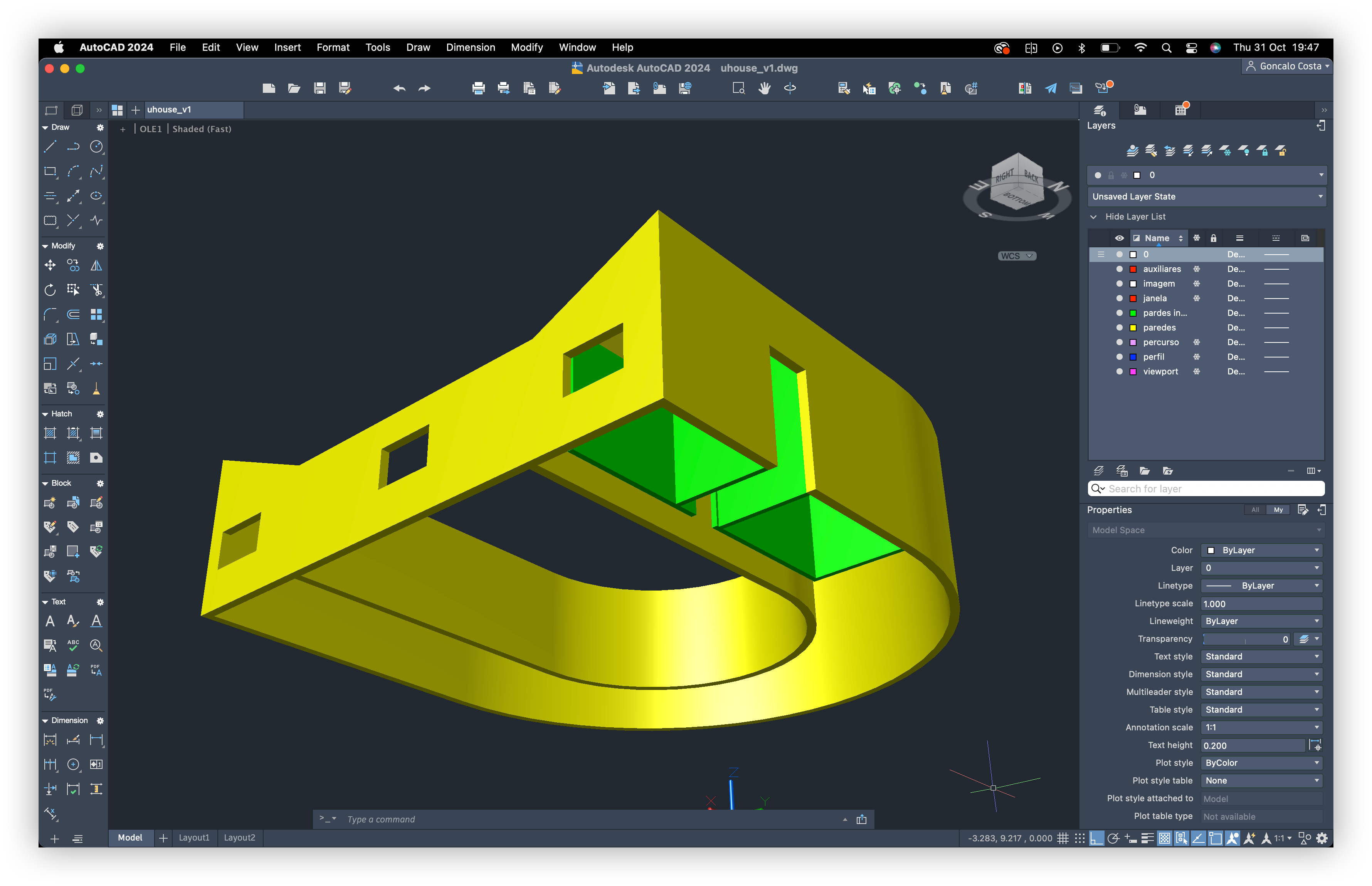Toggle freeze state of the viewport layer

click(1197, 372)
